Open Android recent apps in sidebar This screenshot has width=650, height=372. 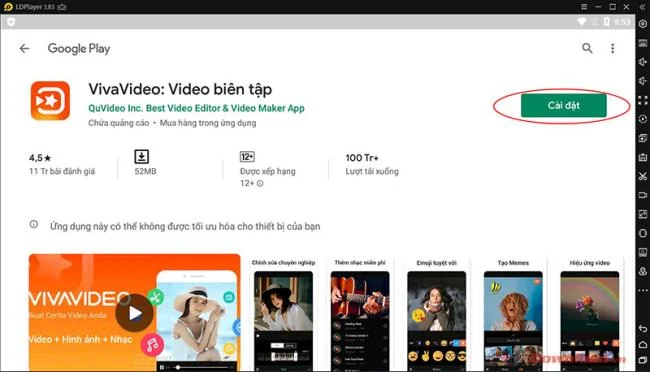(x=643, y=360)
